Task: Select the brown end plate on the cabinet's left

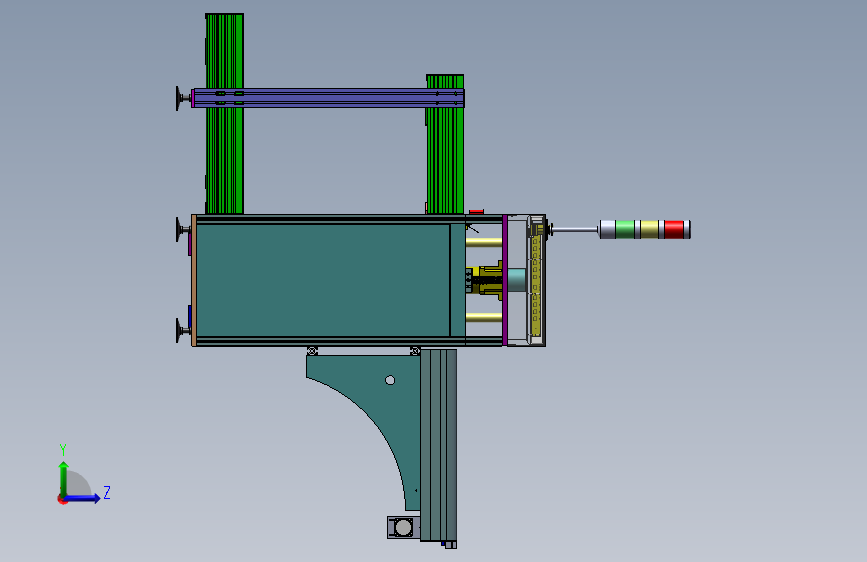Action: point(194,280)
